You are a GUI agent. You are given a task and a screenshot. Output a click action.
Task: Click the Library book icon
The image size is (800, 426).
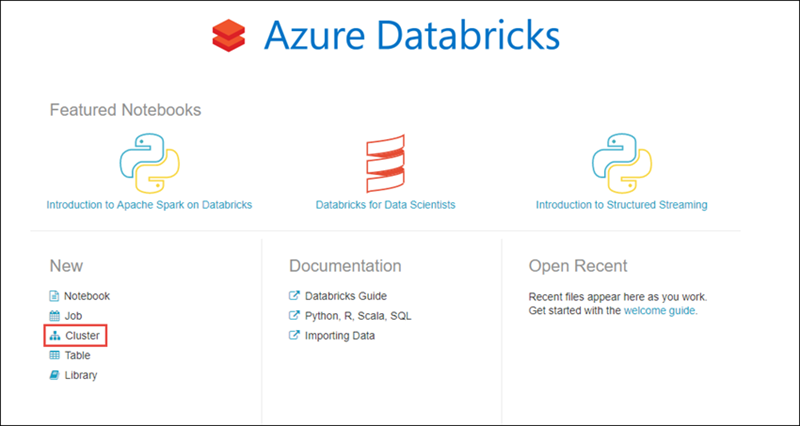tap(54, 375)
